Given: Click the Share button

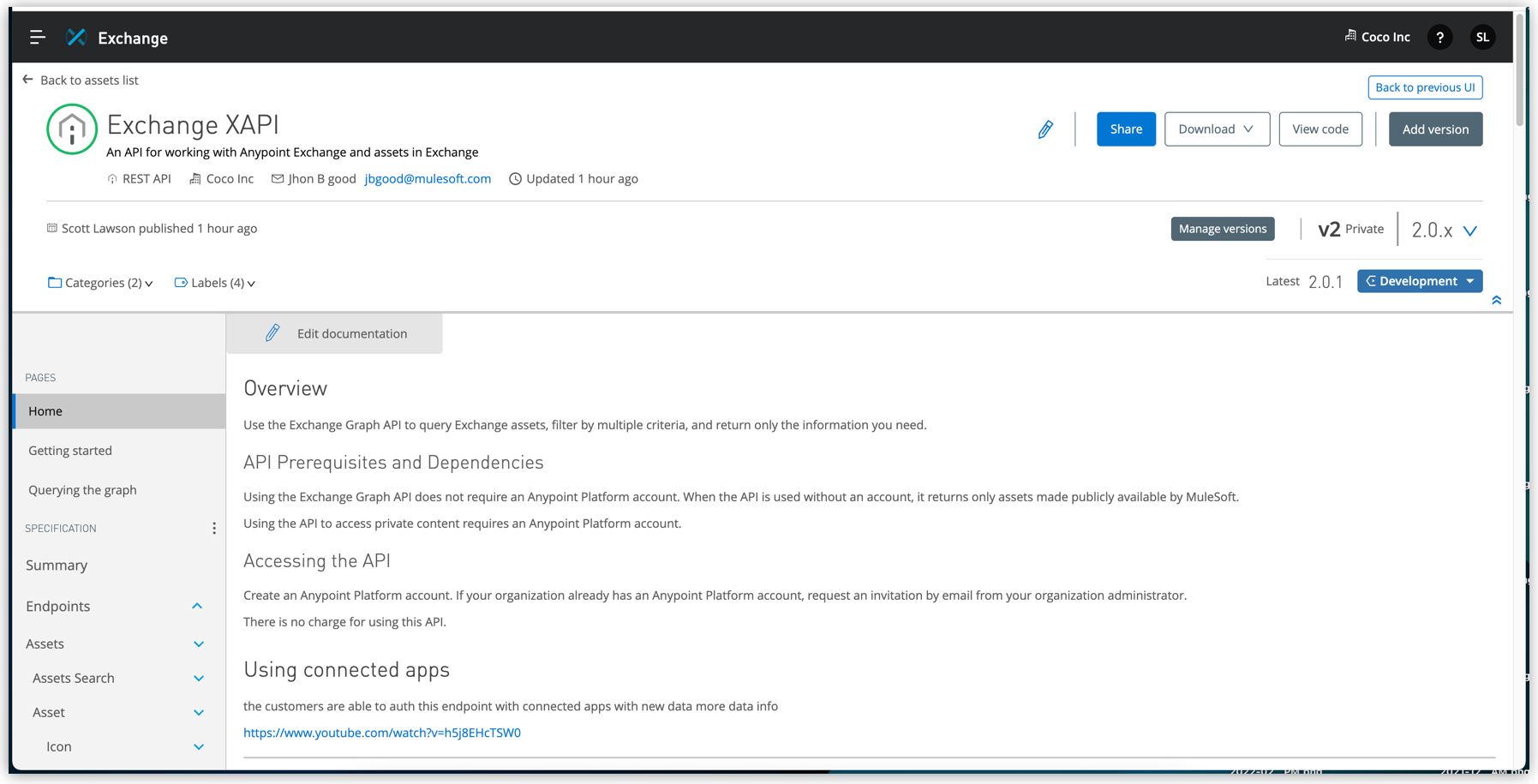Looking at the screenshot, I should 1126,129.
